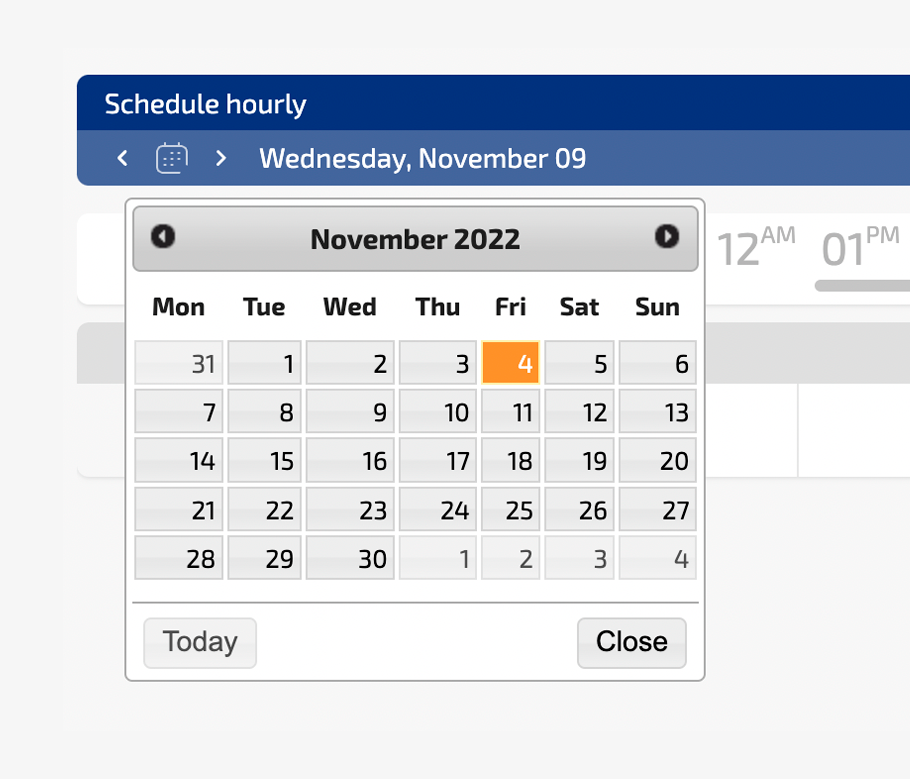The image size is (910, 780).
Task: Pick December 1 in the last row
Action: pos(438,558)
